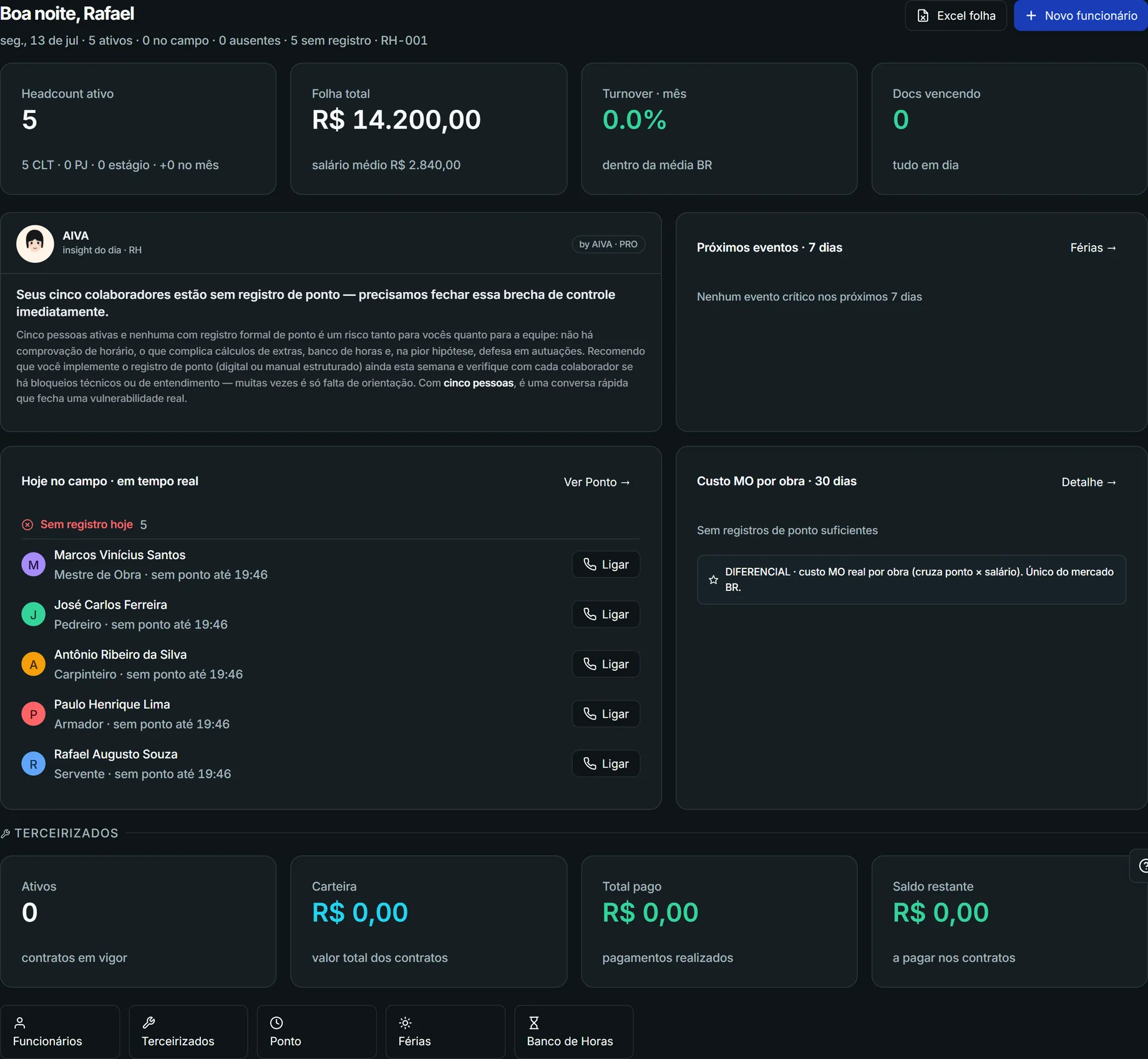The width and height of the screenshot is (1148, 1059).
Task: Export the Excel folha spreadsheet
Action: click(x=956, y=16)
